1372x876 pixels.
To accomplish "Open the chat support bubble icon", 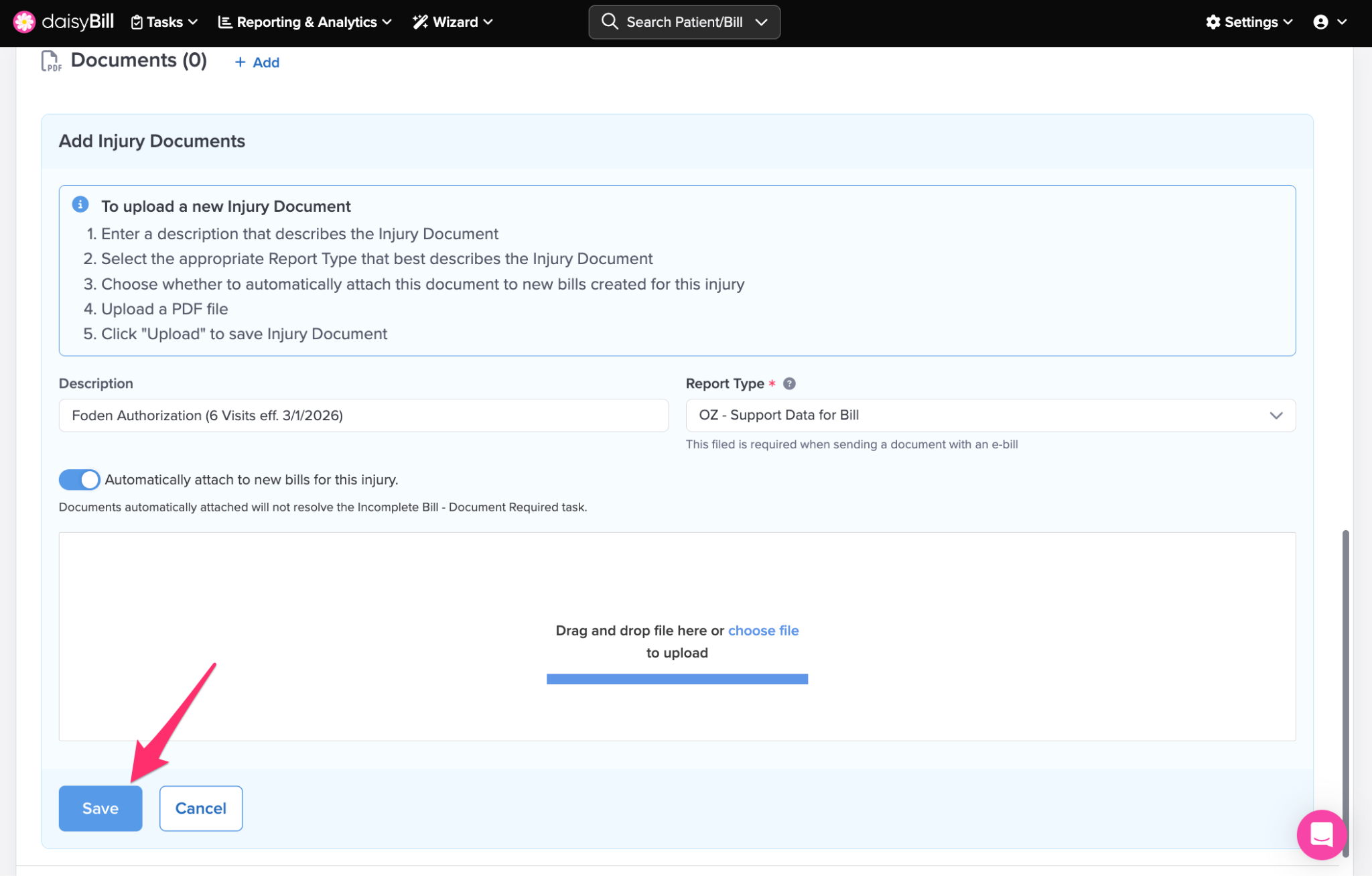I will 1321,834.
